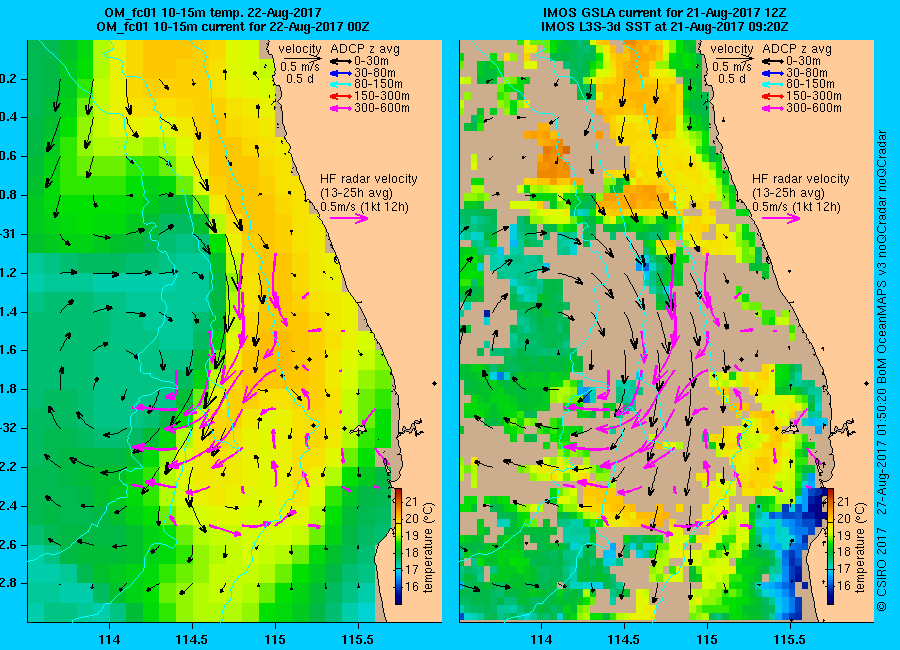Image resolution: width=900 pixels, height=650 pixels.
Task: Click latitude label '-31' on the OM_fc01 axis
Action: pos(9,234)
